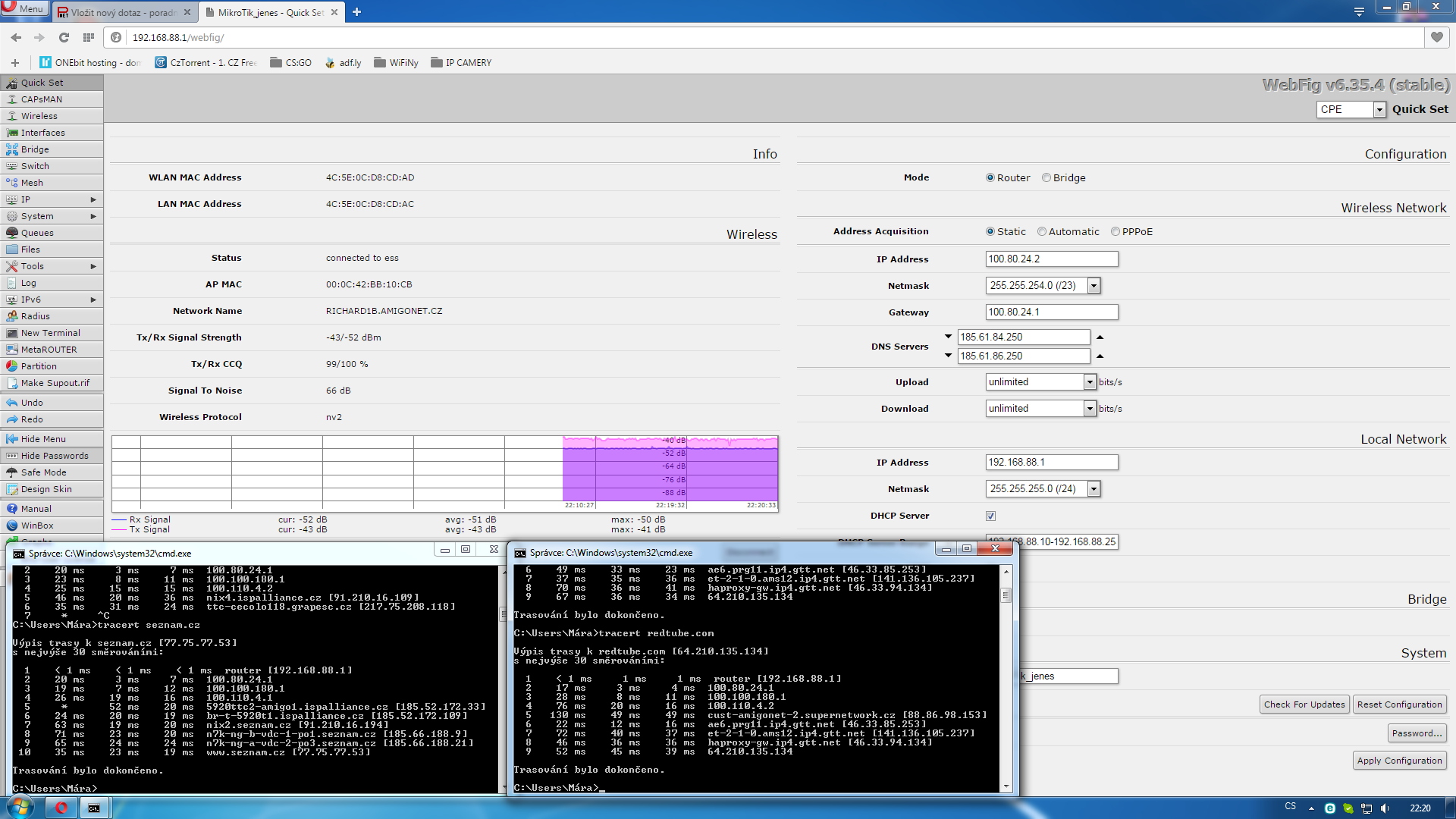The height and width of the screenshot is (819, 1456).
Task: Enable Safe Mode from the sidebar
Action: [43, 472]
